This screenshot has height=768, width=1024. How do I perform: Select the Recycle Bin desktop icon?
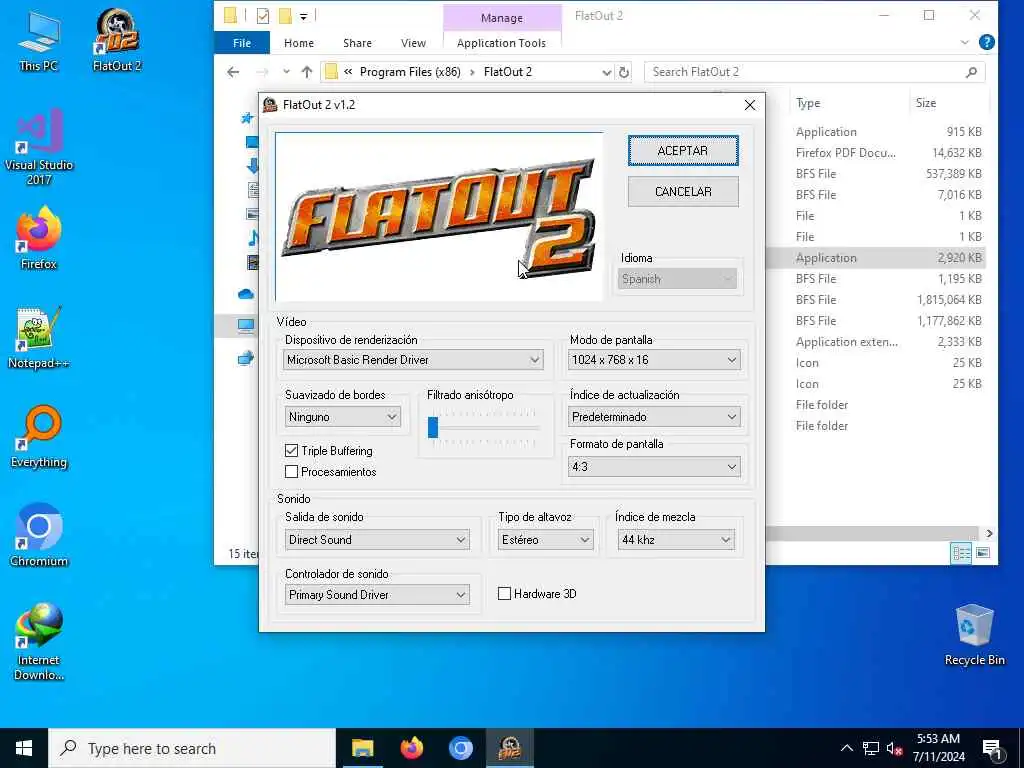(974, 635)
